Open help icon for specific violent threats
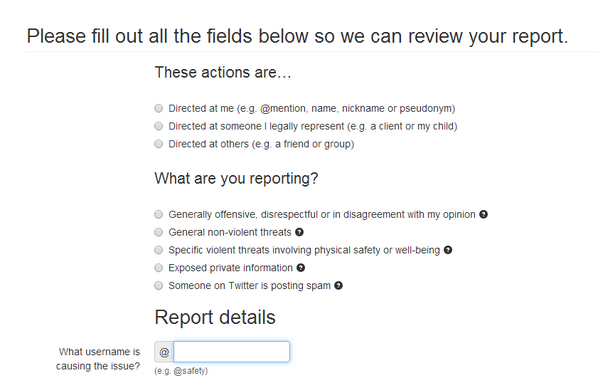The width and height of the screenshot is (598, 383). (x=448, y=250)
